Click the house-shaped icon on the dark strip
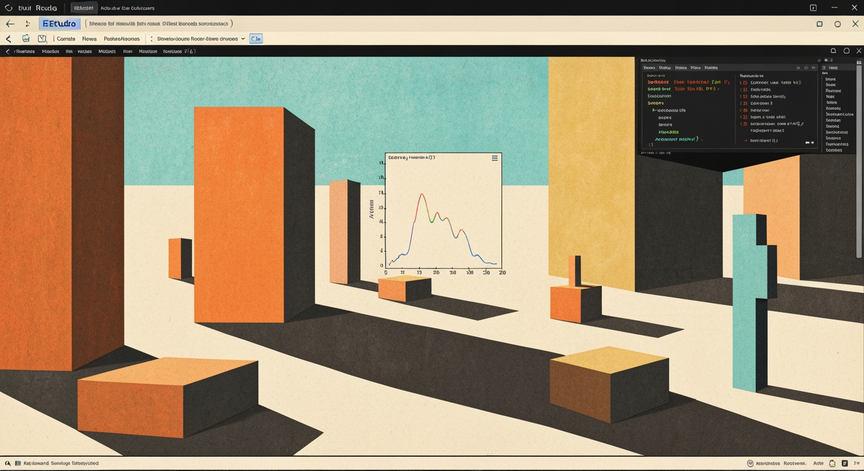This screenshot has width=864, height=471. (833, 51)
